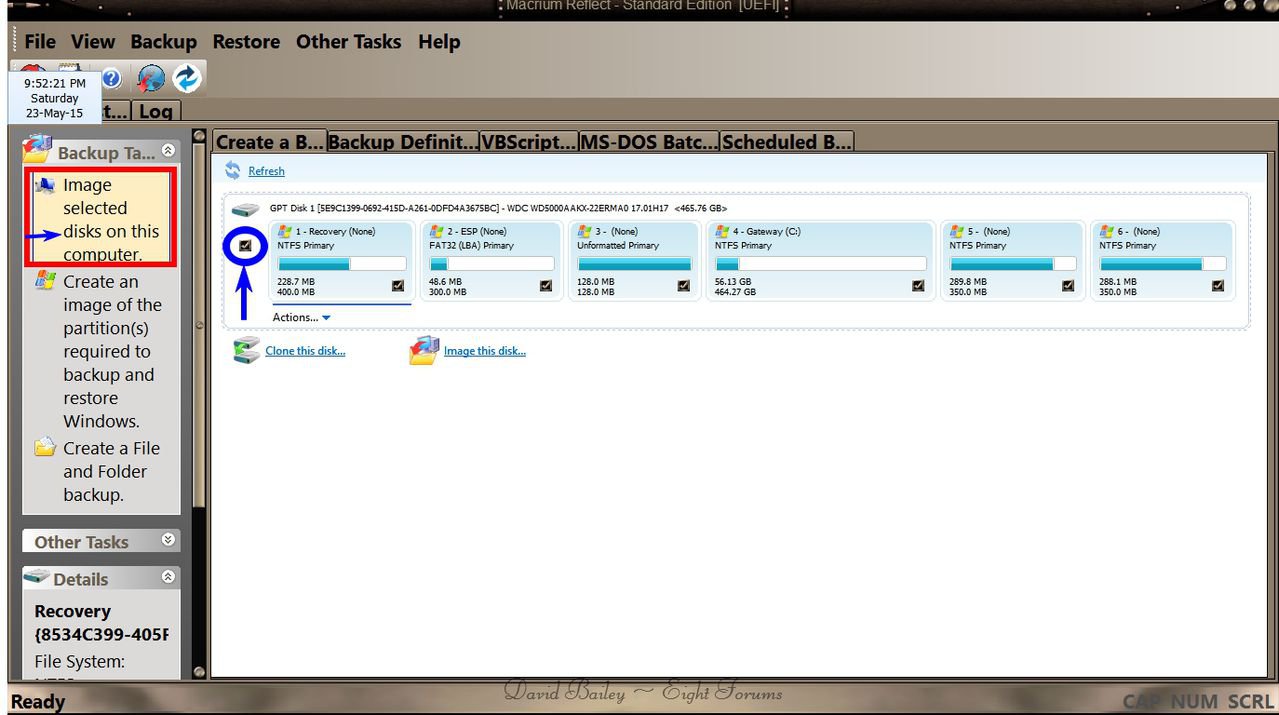Switch to the Backup Definit... tab
The height and width of the screenshot is (715, 1279).
pos(403,142)
